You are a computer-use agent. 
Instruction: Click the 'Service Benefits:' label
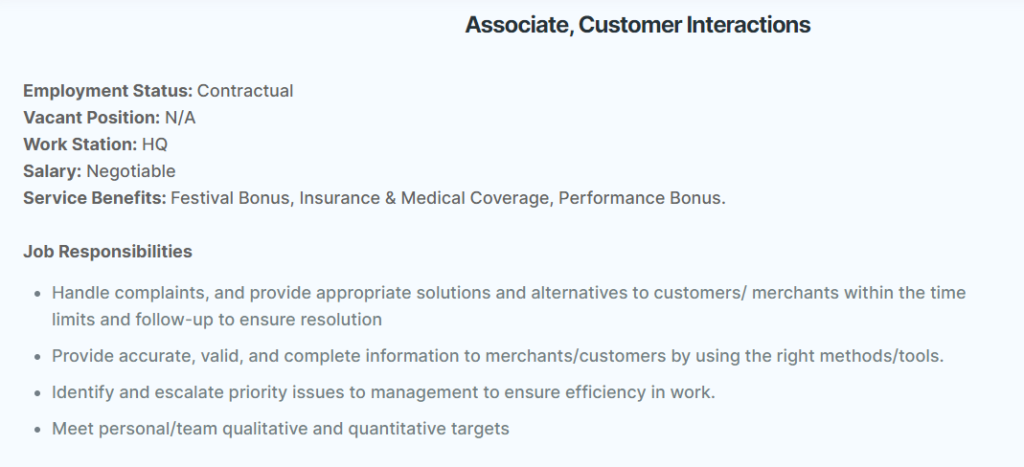[x=95, y=198]
